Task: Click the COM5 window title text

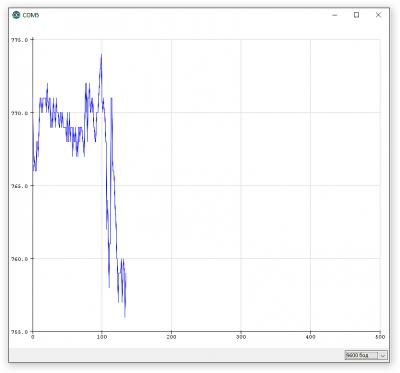Action: [31, 15]
